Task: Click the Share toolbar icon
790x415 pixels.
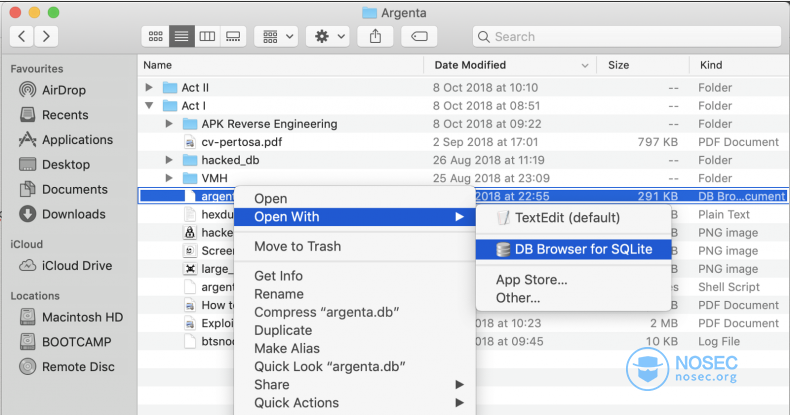Action: coord(375,36)
